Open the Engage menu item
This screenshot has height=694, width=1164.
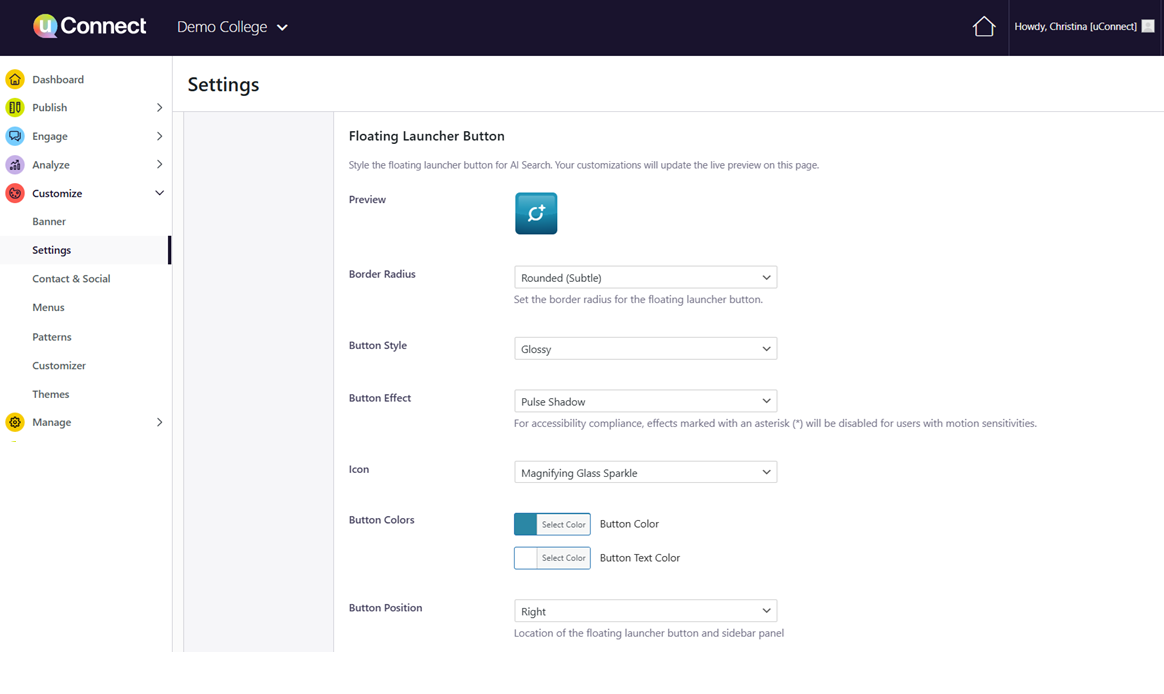[50, 137]
